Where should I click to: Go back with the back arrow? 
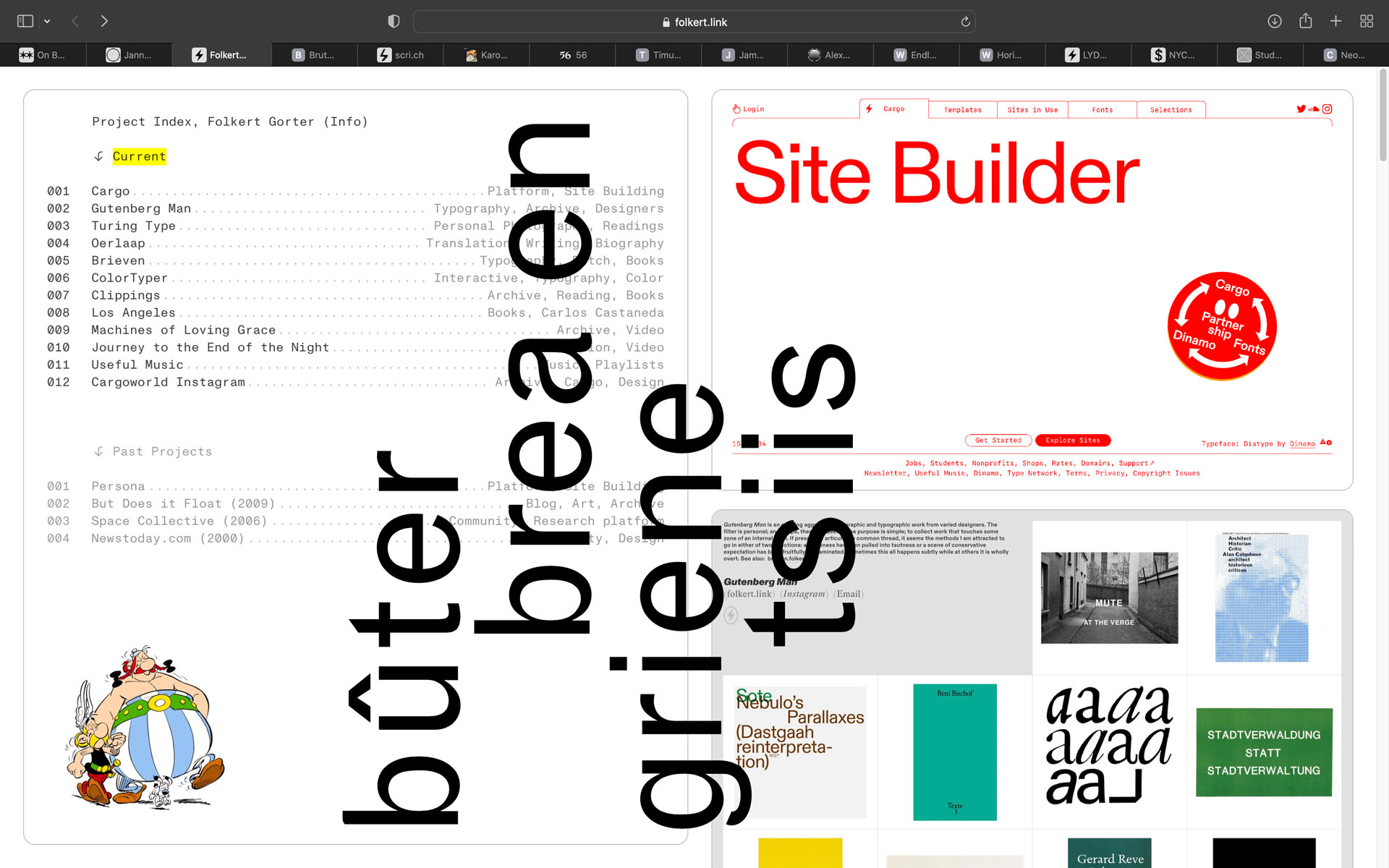point(75,21)
